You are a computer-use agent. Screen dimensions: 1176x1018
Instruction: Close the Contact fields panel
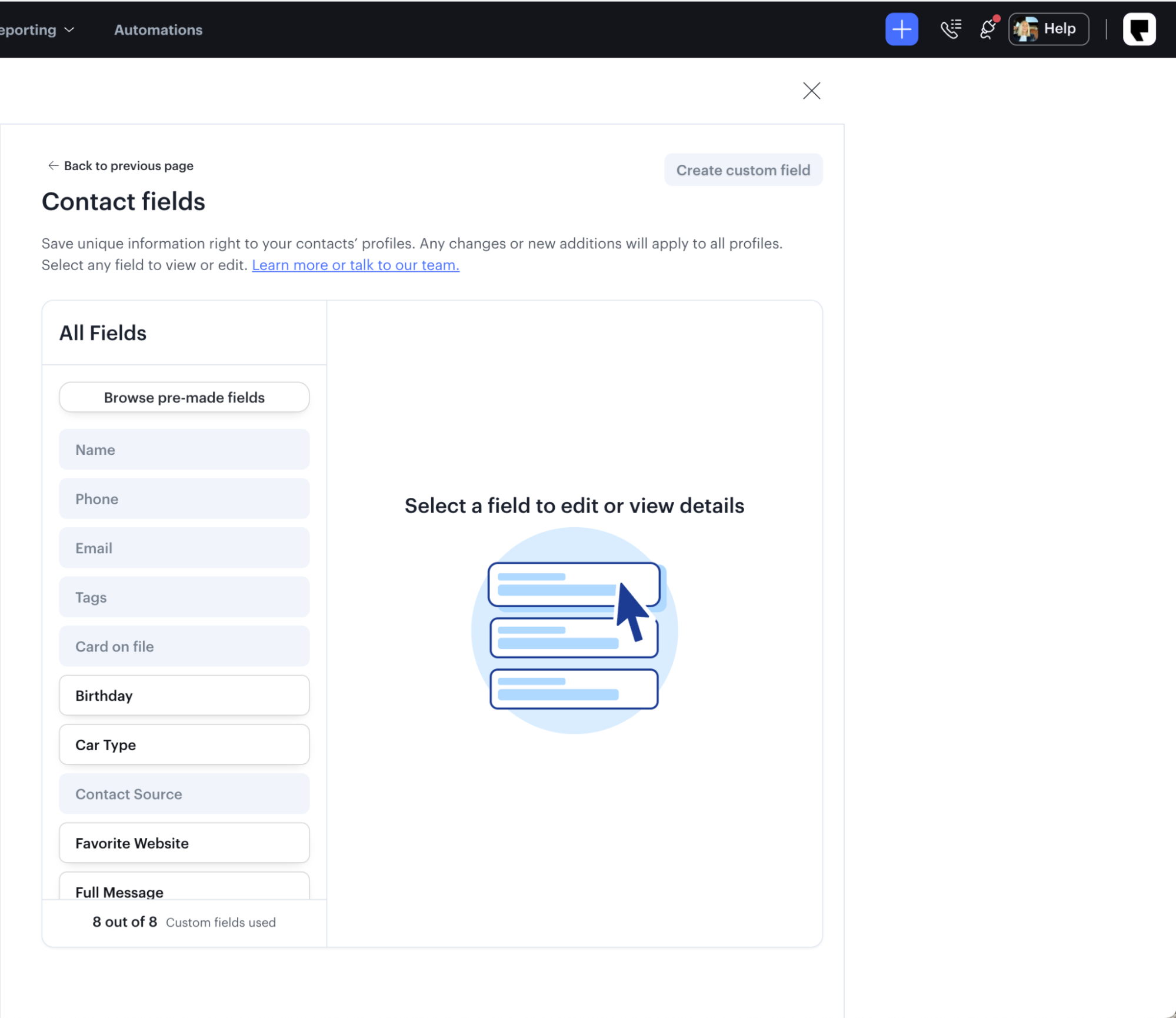tap(811, 91)
